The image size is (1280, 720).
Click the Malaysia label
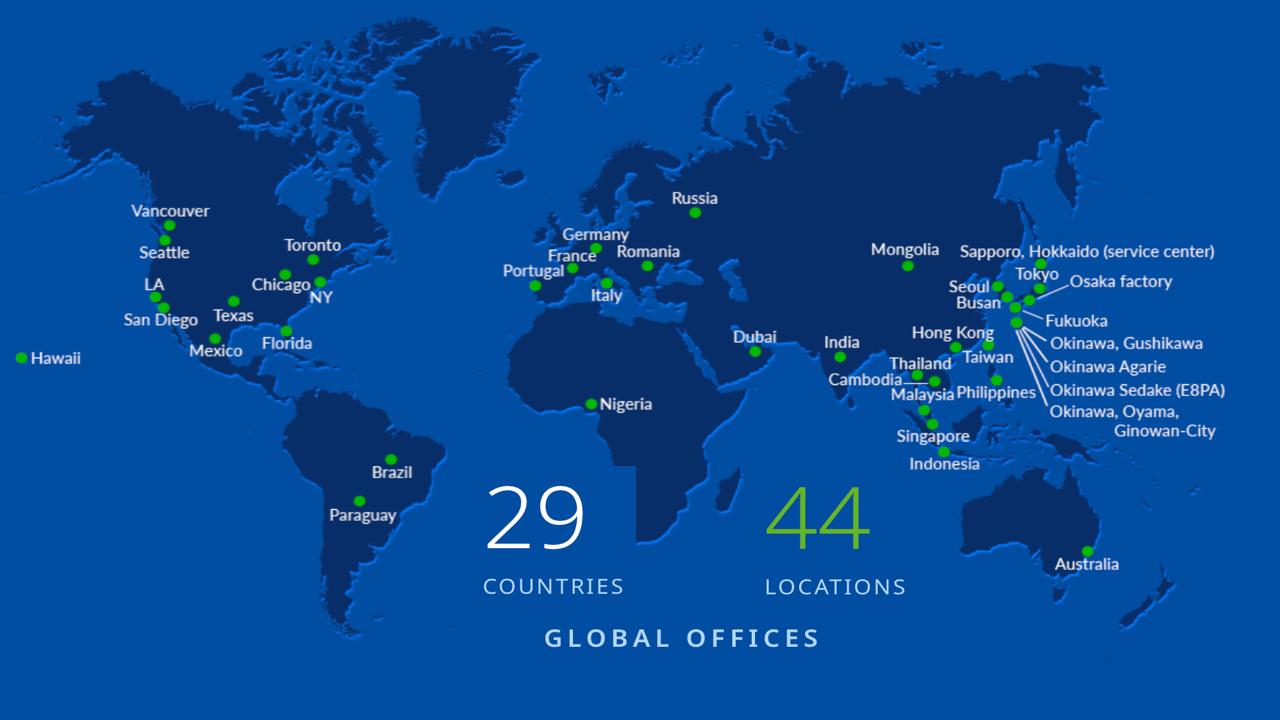[923, 395]
